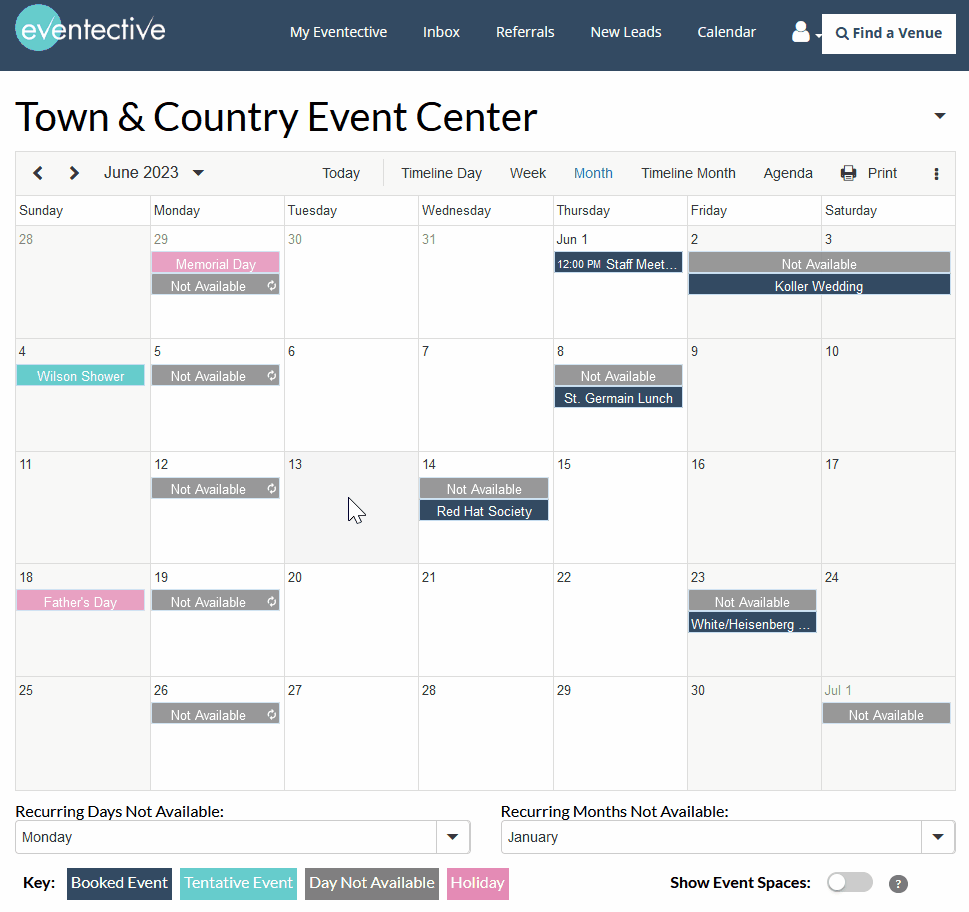Open the vertical three-dot more menu
The image size is (969, 912).
pyautogui.click(x=936, y=174)
